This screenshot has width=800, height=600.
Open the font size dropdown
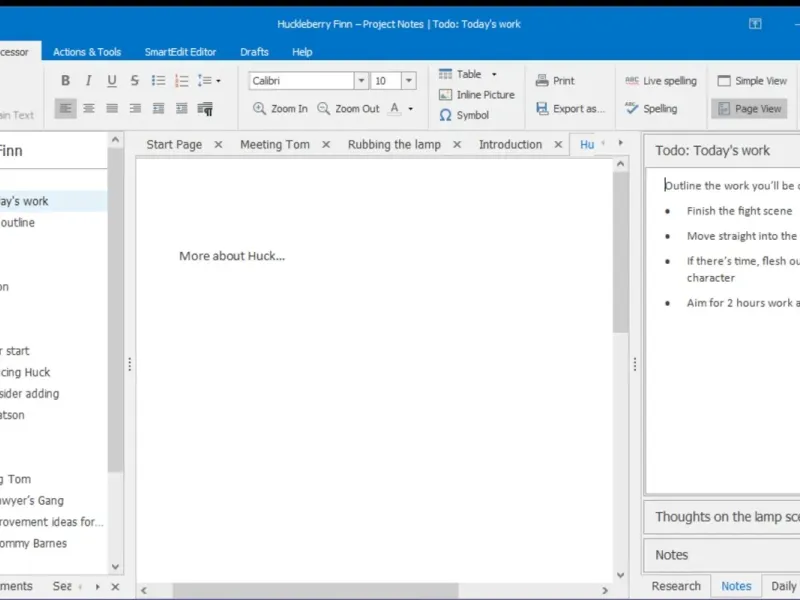click(408, 81)
